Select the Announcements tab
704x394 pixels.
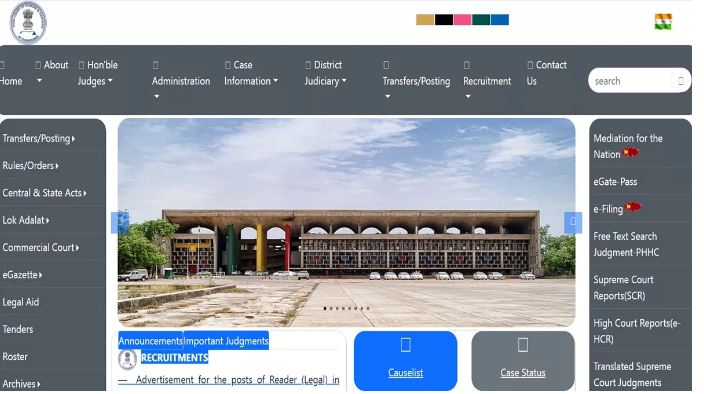click(x=150, y=341)
